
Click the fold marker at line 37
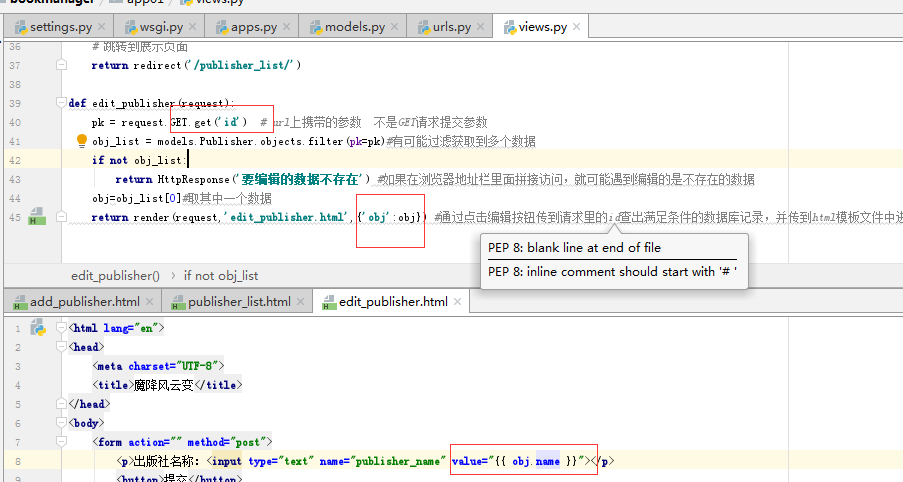[61, 65]
